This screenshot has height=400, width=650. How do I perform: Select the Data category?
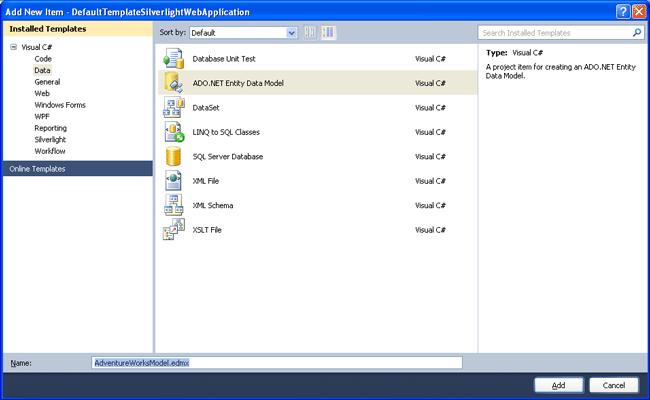(42, 70)
